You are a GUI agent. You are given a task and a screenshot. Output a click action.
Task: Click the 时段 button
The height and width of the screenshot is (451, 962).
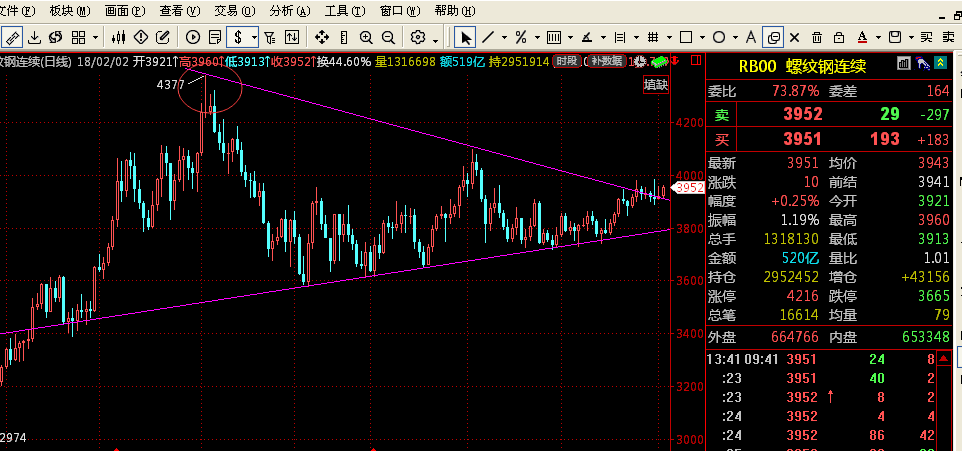tap(567, 61)
